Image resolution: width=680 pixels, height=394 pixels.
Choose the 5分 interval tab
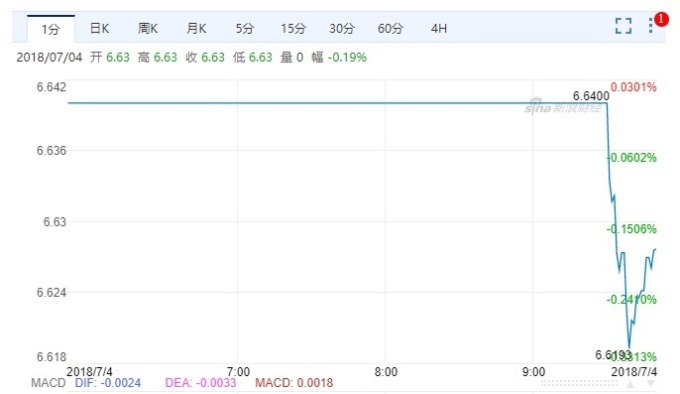(x=245, y=29)
